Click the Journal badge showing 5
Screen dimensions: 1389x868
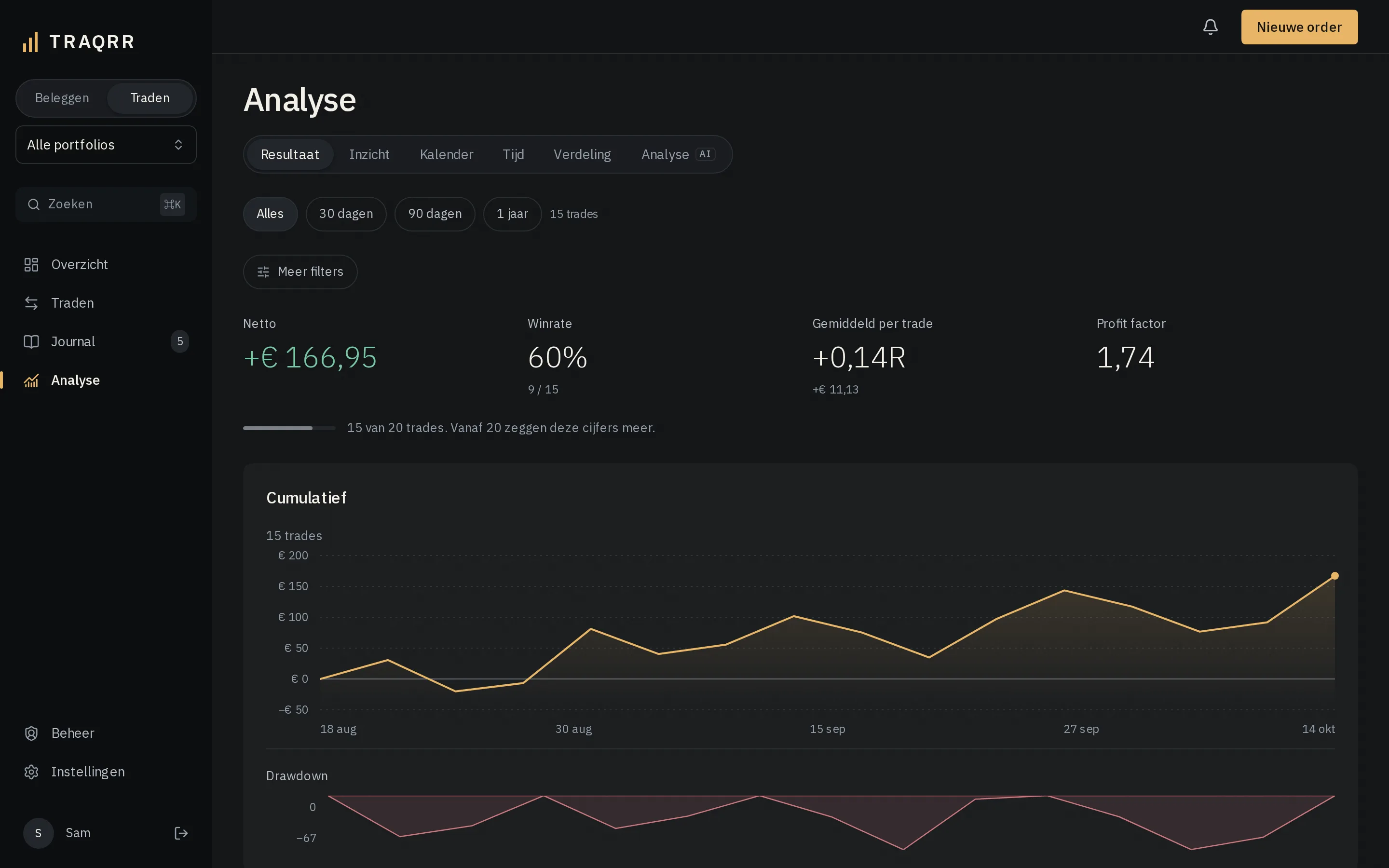(x=179, y=341)
